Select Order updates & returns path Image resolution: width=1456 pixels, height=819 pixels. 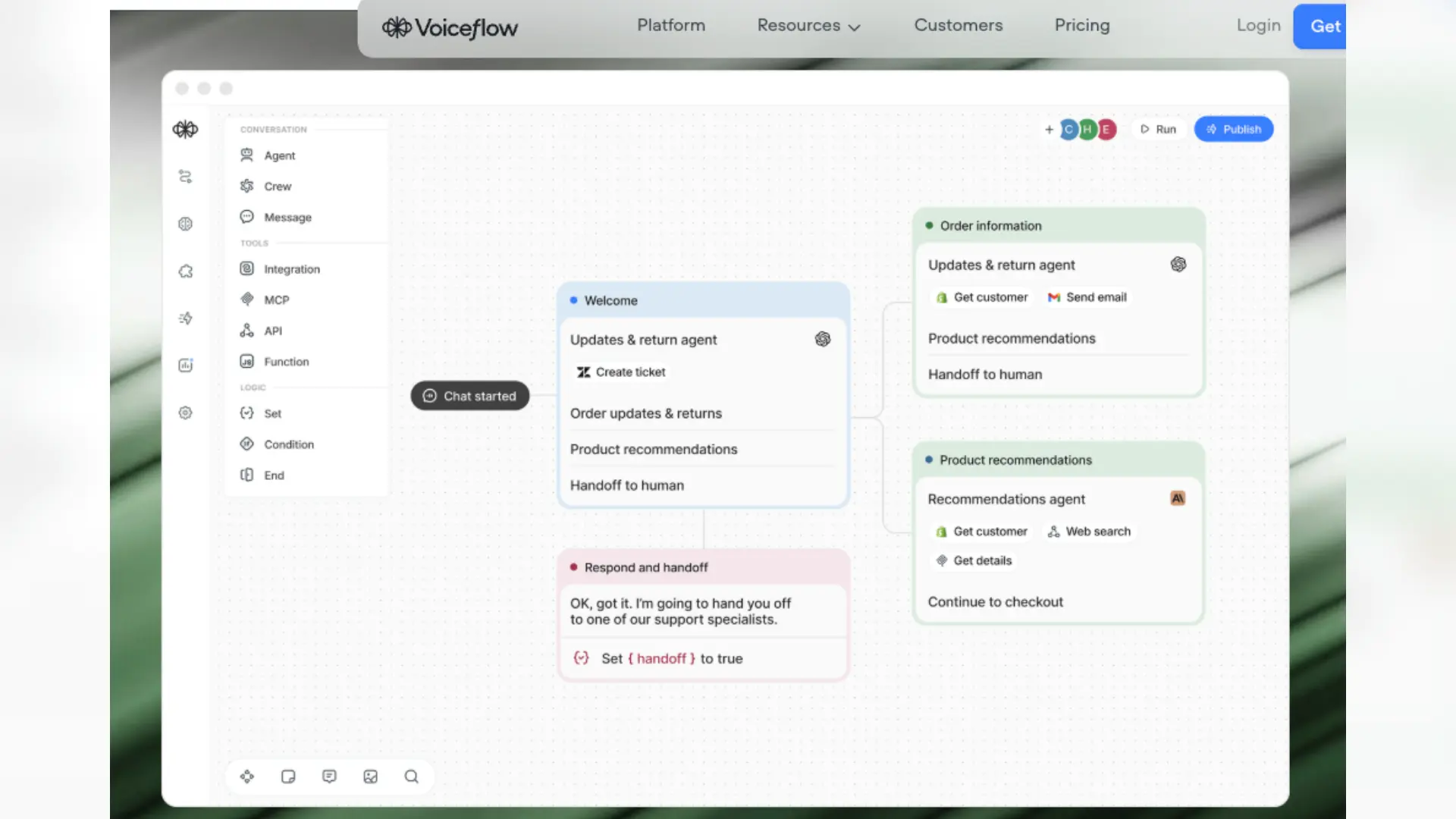[702, 413]
